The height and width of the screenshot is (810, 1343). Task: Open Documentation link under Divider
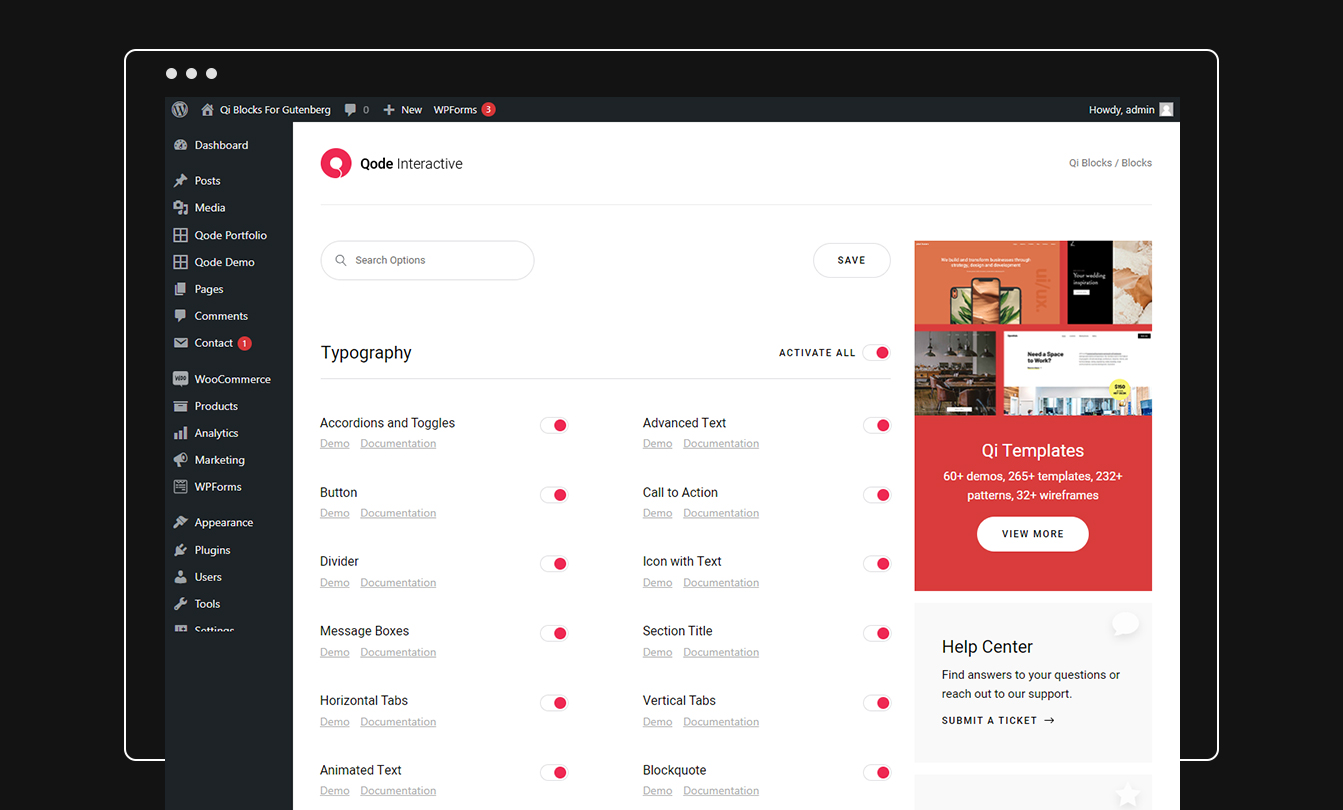[x=398, y=583]
